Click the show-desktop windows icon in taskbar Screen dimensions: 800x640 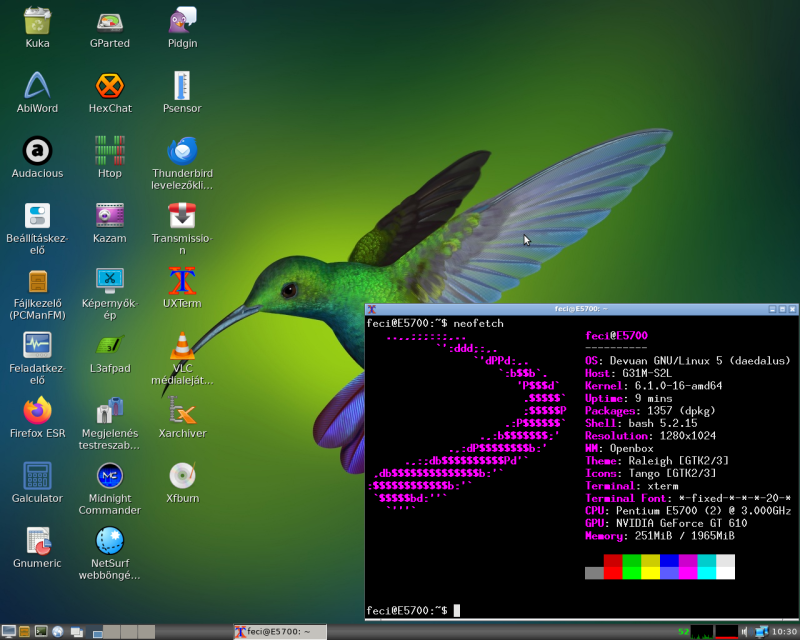pyautogui.click(x=77, y=632)
